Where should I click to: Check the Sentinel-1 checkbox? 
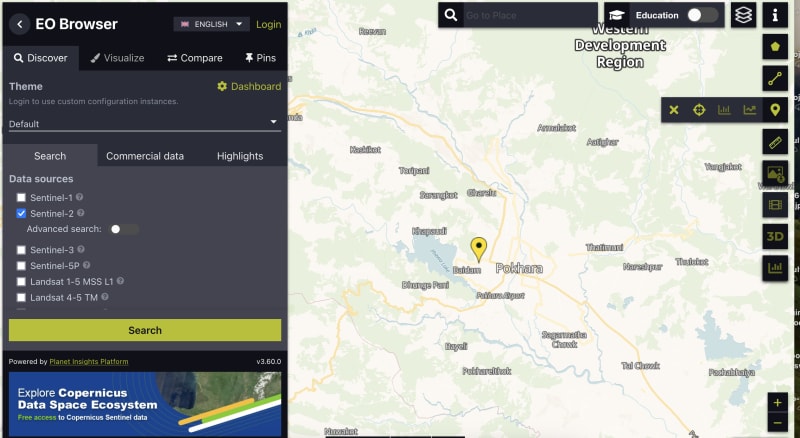(x=21, y=198)
